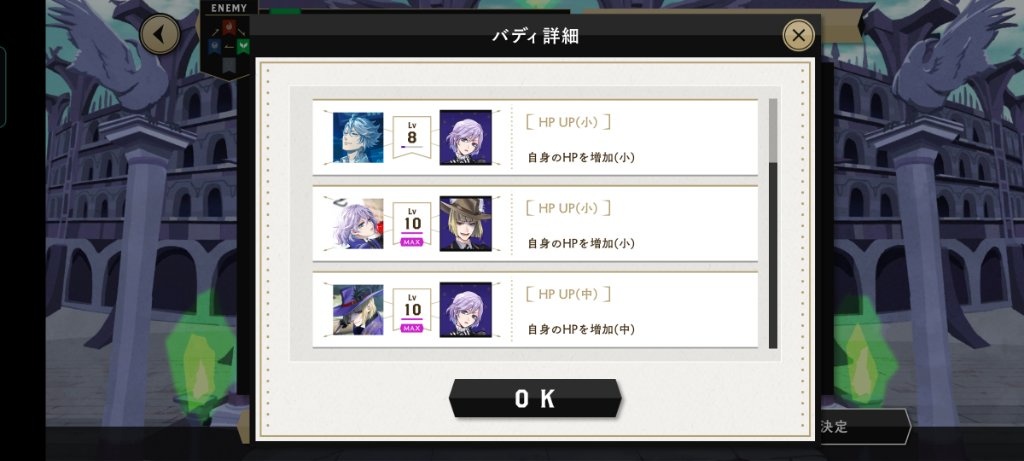This screenshot has height=461, width=1024.
Task: Tap the blue water element icon under ENEMY
Action: point(214,46)
